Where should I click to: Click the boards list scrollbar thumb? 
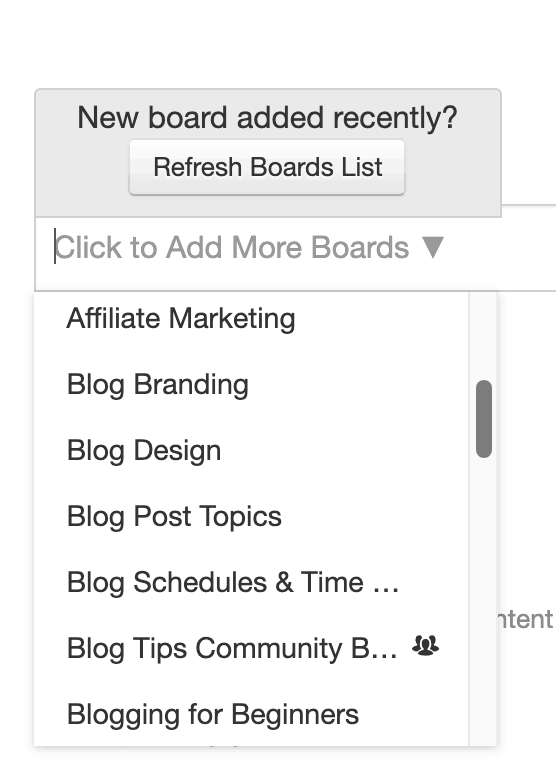pyautogui.click(x=484, y=419)
